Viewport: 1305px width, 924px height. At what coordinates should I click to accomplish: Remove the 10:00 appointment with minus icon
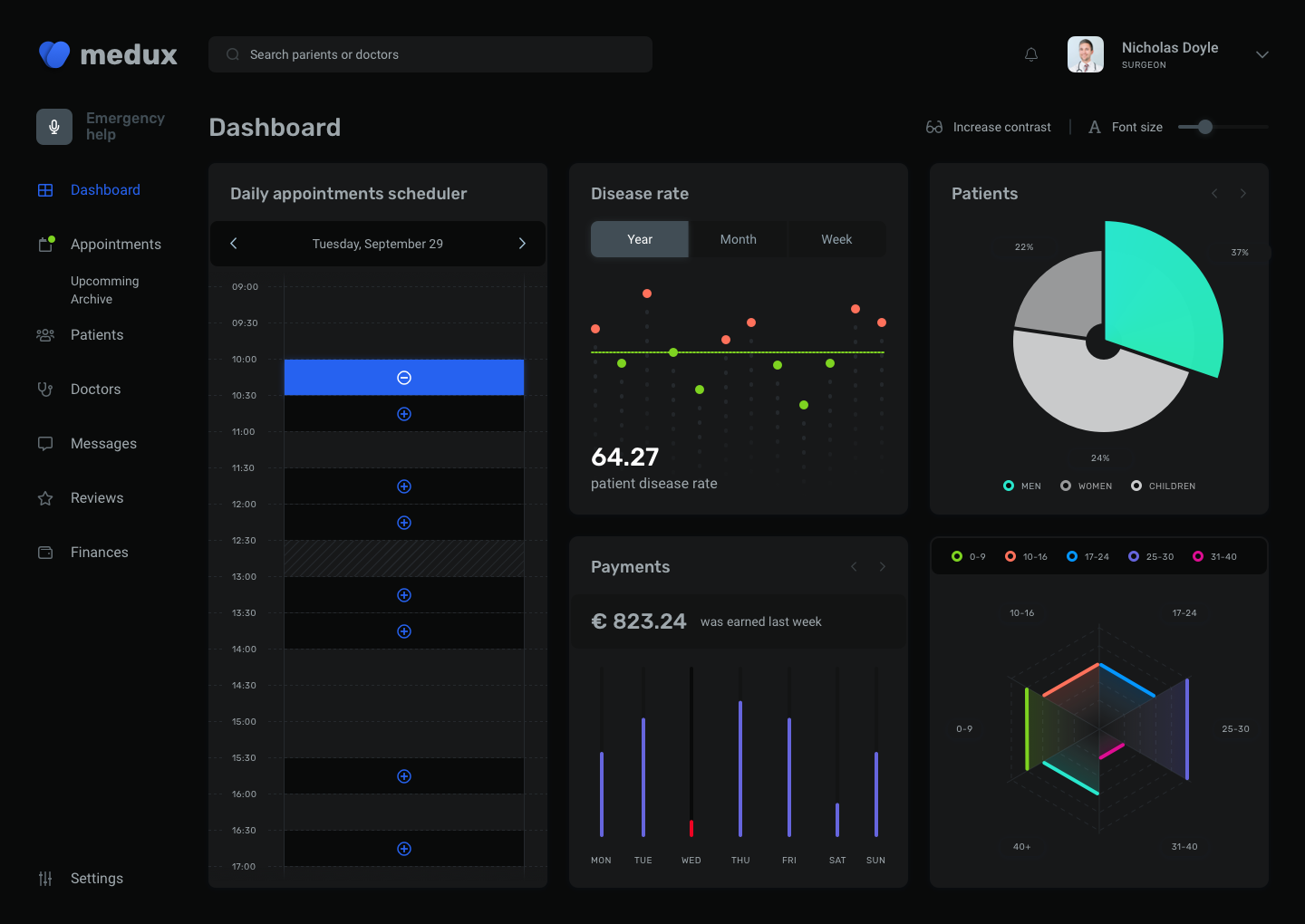(404, 378)
